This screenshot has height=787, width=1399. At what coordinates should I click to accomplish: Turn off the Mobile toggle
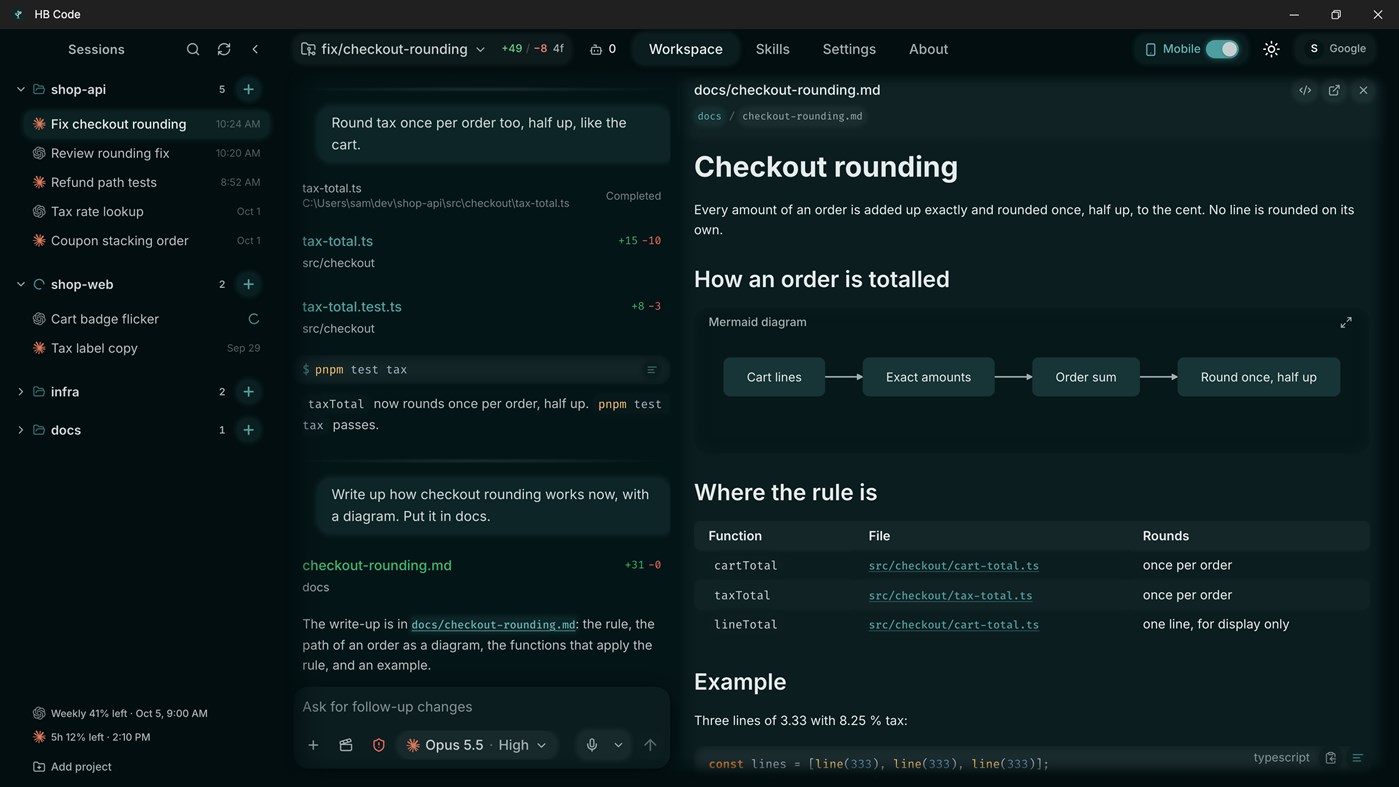point(1222,49)
